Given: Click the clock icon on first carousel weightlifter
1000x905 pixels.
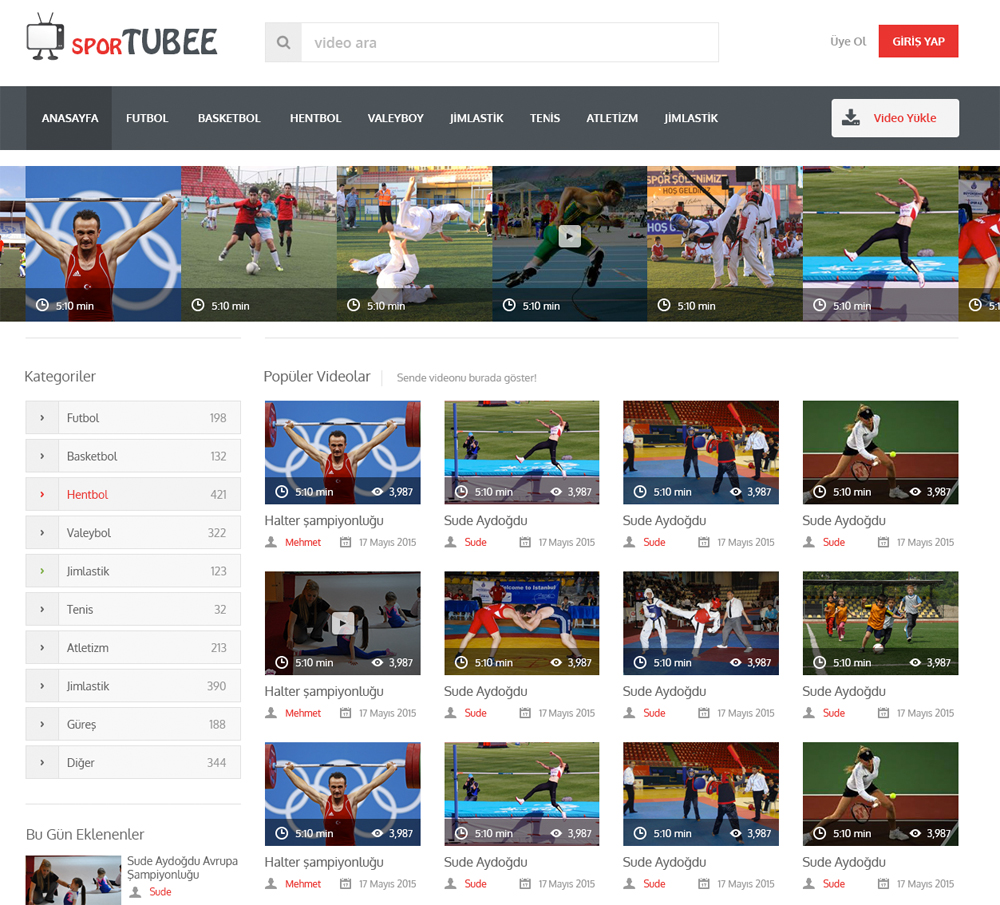Looking at the screenshot, I should point(42,305).
